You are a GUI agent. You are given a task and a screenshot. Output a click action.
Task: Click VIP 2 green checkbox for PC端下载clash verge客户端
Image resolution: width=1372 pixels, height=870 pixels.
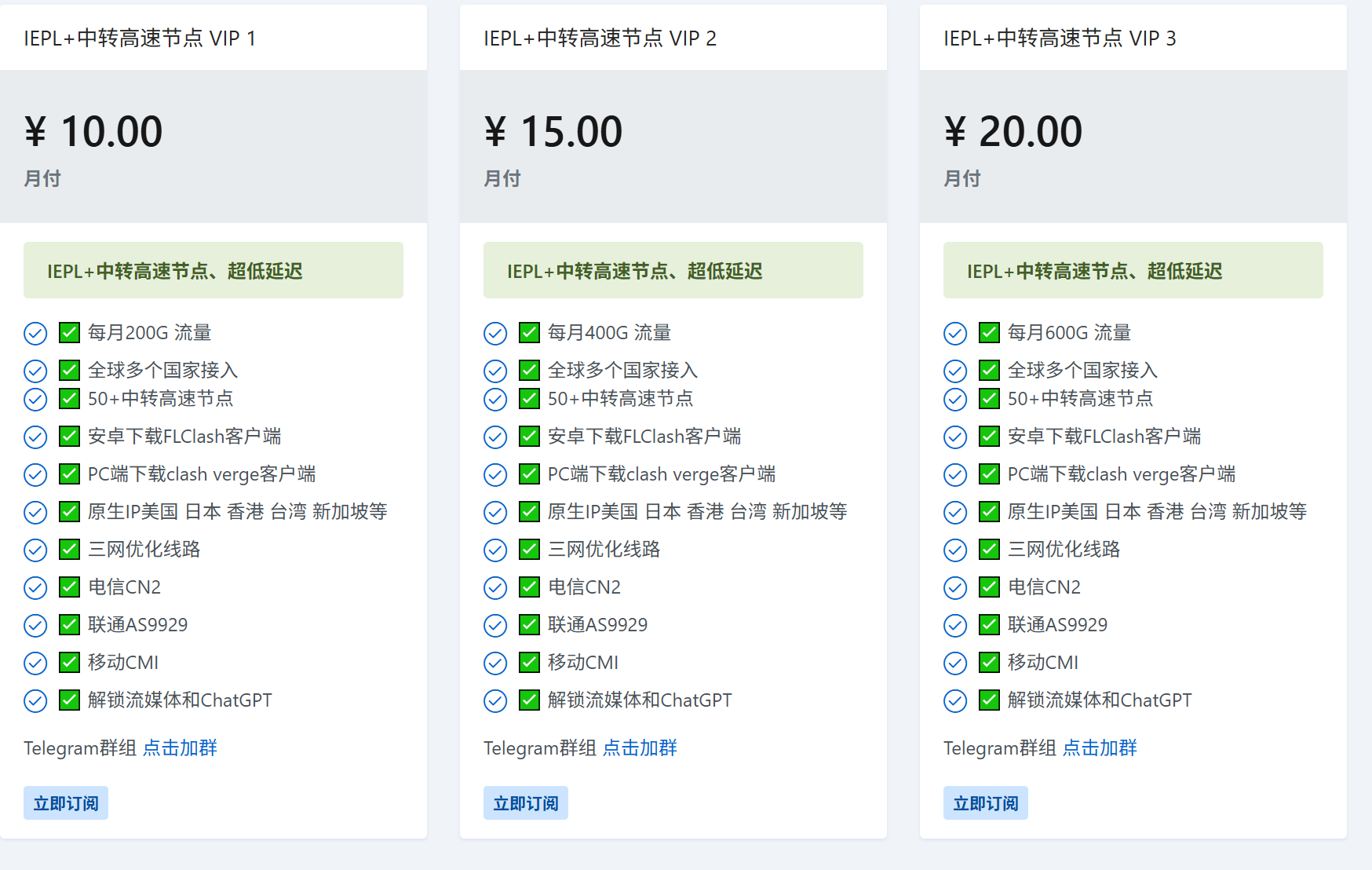(x=530, y=474)
